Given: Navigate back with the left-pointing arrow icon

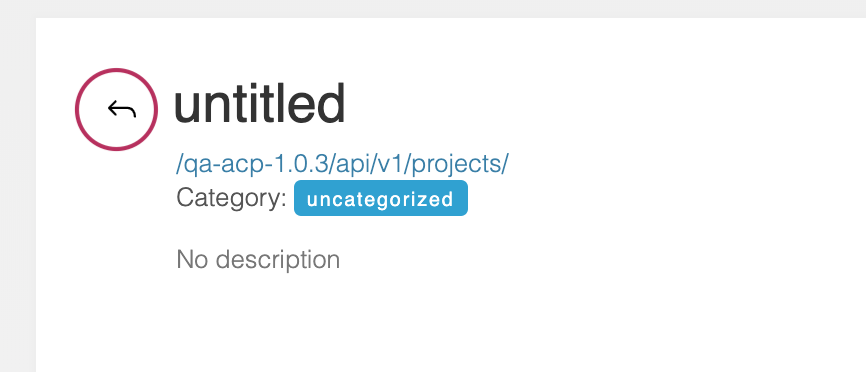Looking at the screenshot, I should (117, 109).
